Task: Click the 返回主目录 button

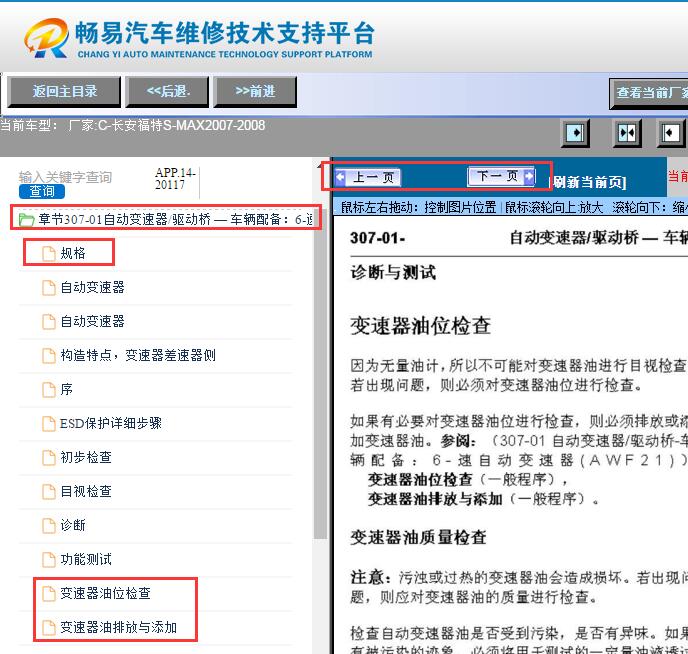Action: [64, 92]
